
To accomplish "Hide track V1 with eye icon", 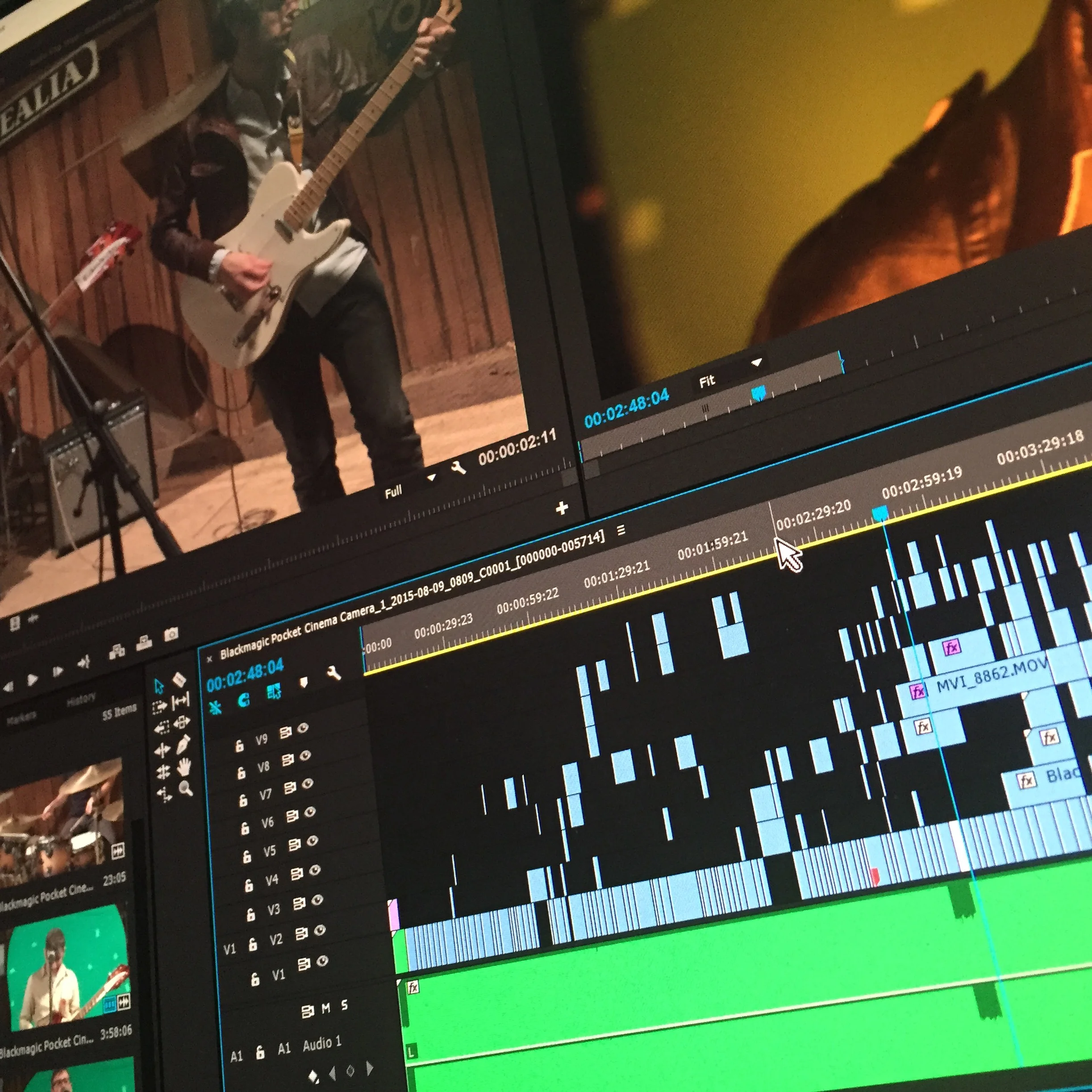I will click(x=323, y=962).
